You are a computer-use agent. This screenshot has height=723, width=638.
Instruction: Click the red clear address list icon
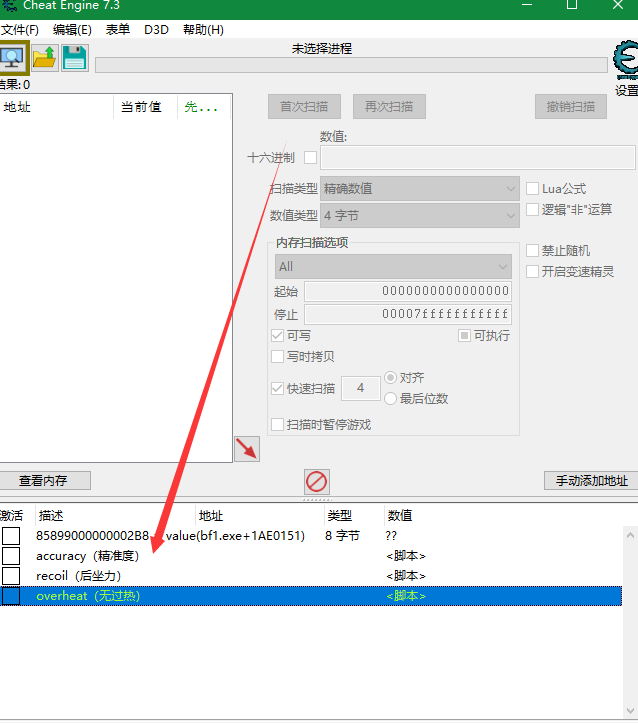(317, 482)
